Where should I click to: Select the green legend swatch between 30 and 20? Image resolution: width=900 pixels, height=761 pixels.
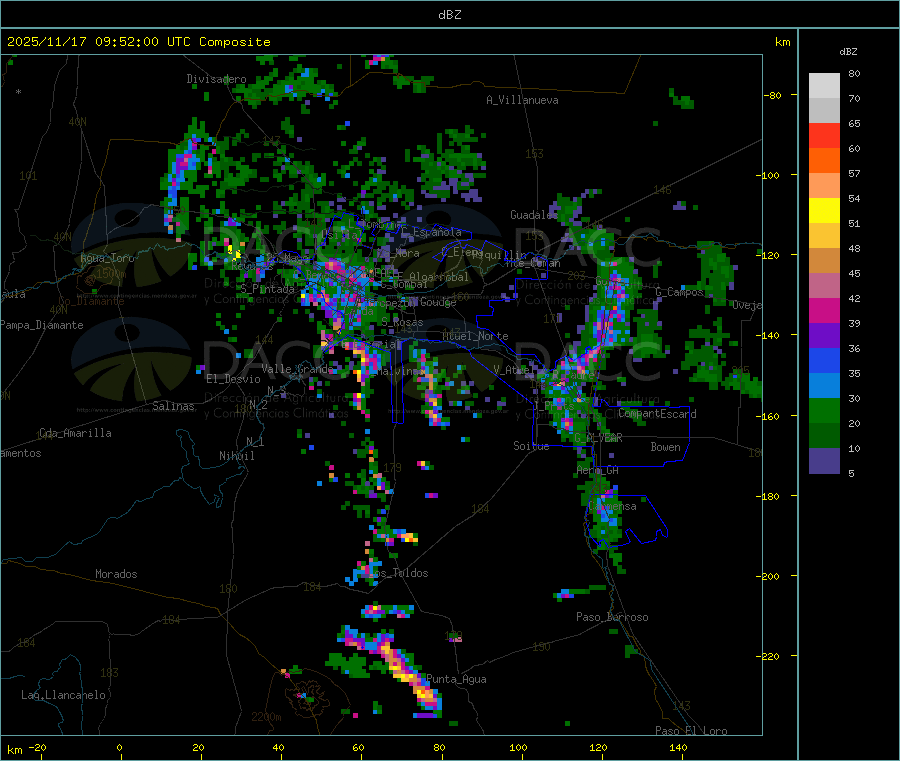point(824,410)
